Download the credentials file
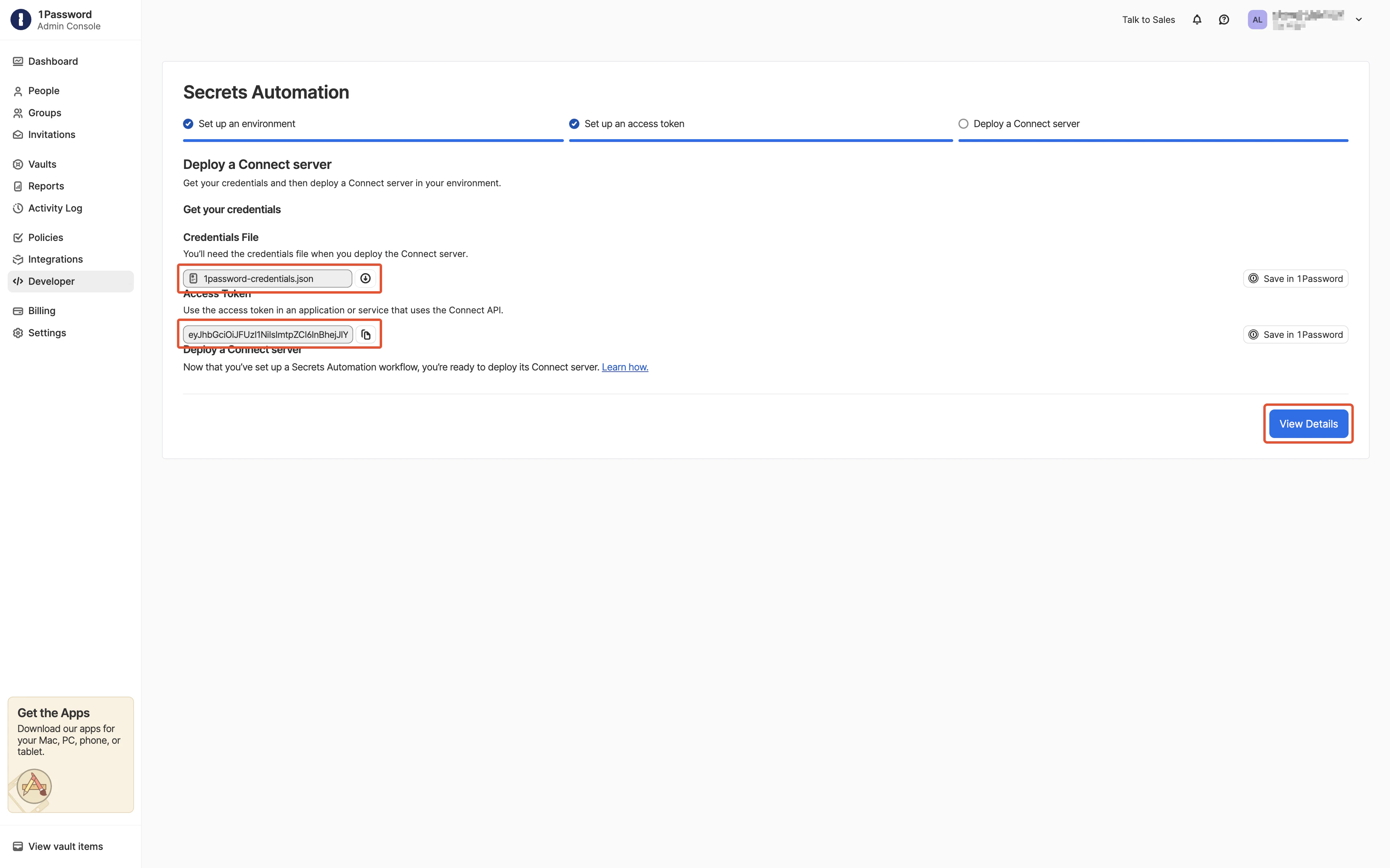The image size is (1390, 868). coord(366,278)
